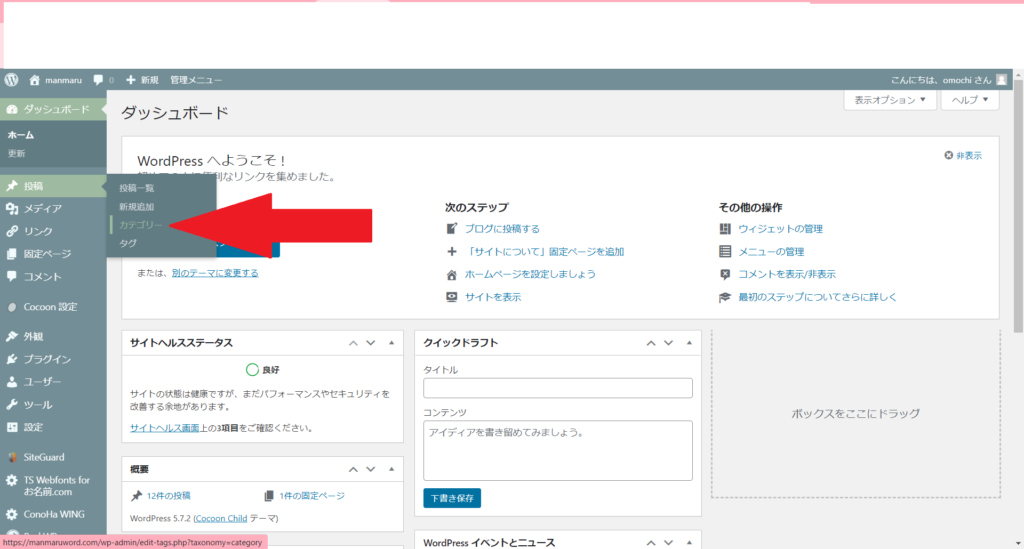Click the コメント sidebar bubble icon
This screenshot has width=1024, height=549.
click(x=12, y=276)
